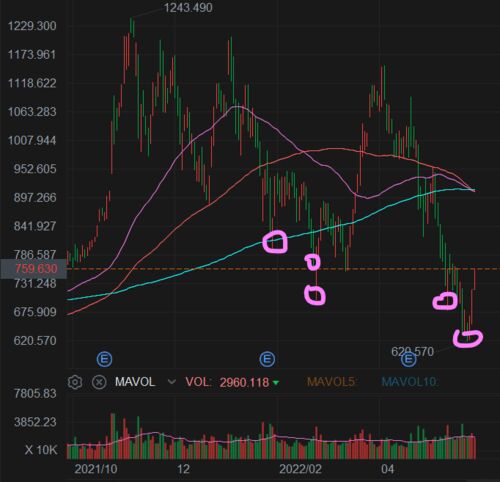Click the 1229.300 price axis label
The height and width of the screenshot is (482, 500).
coord(32,26)
